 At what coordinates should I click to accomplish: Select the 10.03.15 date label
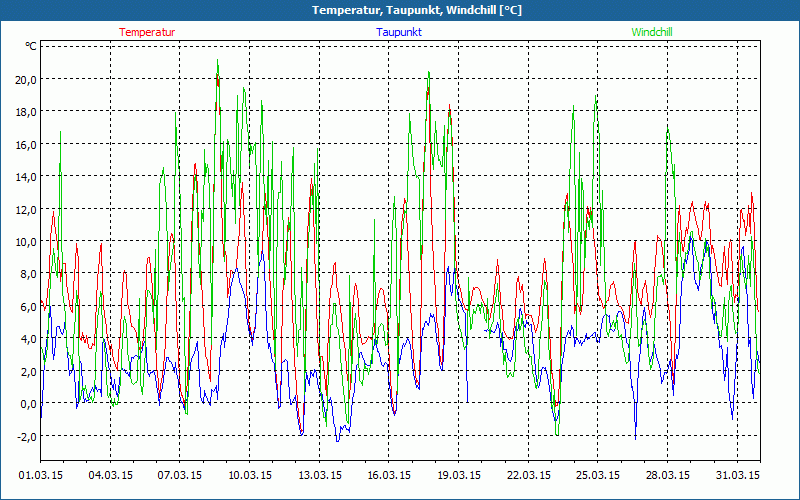tap(250, 475)
